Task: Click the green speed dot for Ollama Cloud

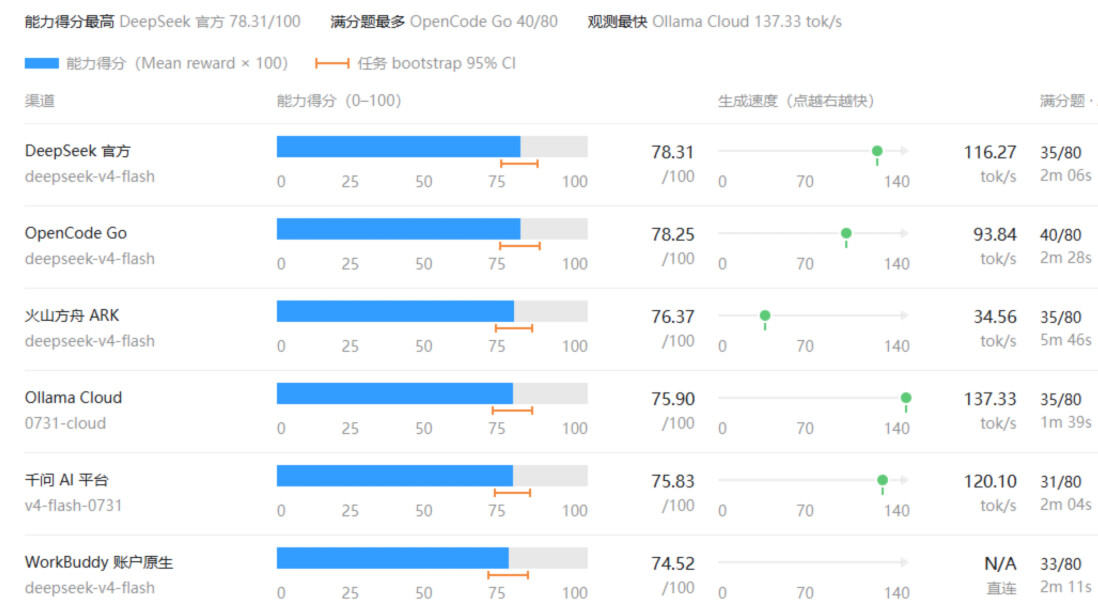Action: coord(905,398)
